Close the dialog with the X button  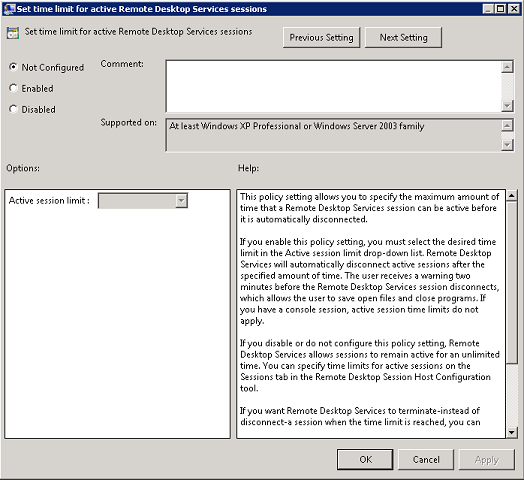pyautogui.click(x=514, y=9)
